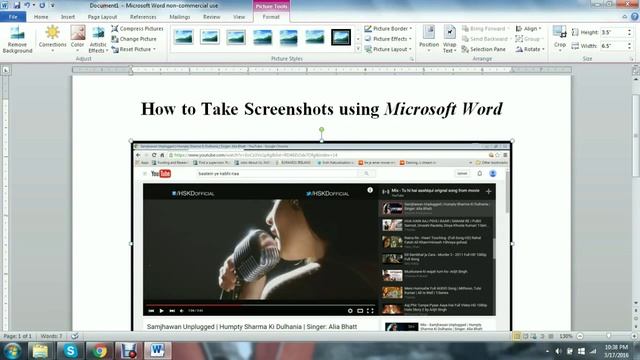Click the proofing check icon in status bar
The image size is (640, 360).
tap(75, 336)
